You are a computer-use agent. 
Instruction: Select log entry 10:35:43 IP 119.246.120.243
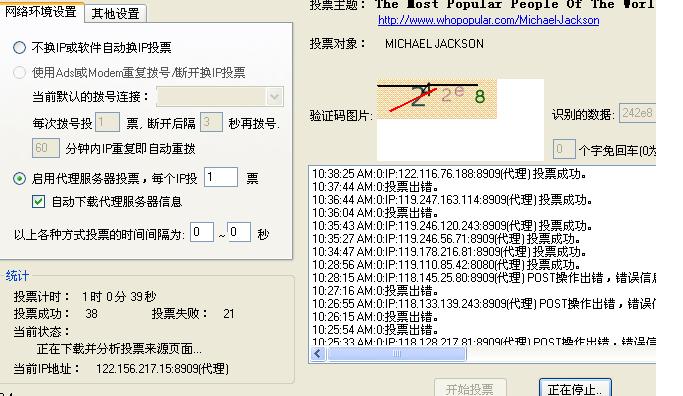coord(452,226)
